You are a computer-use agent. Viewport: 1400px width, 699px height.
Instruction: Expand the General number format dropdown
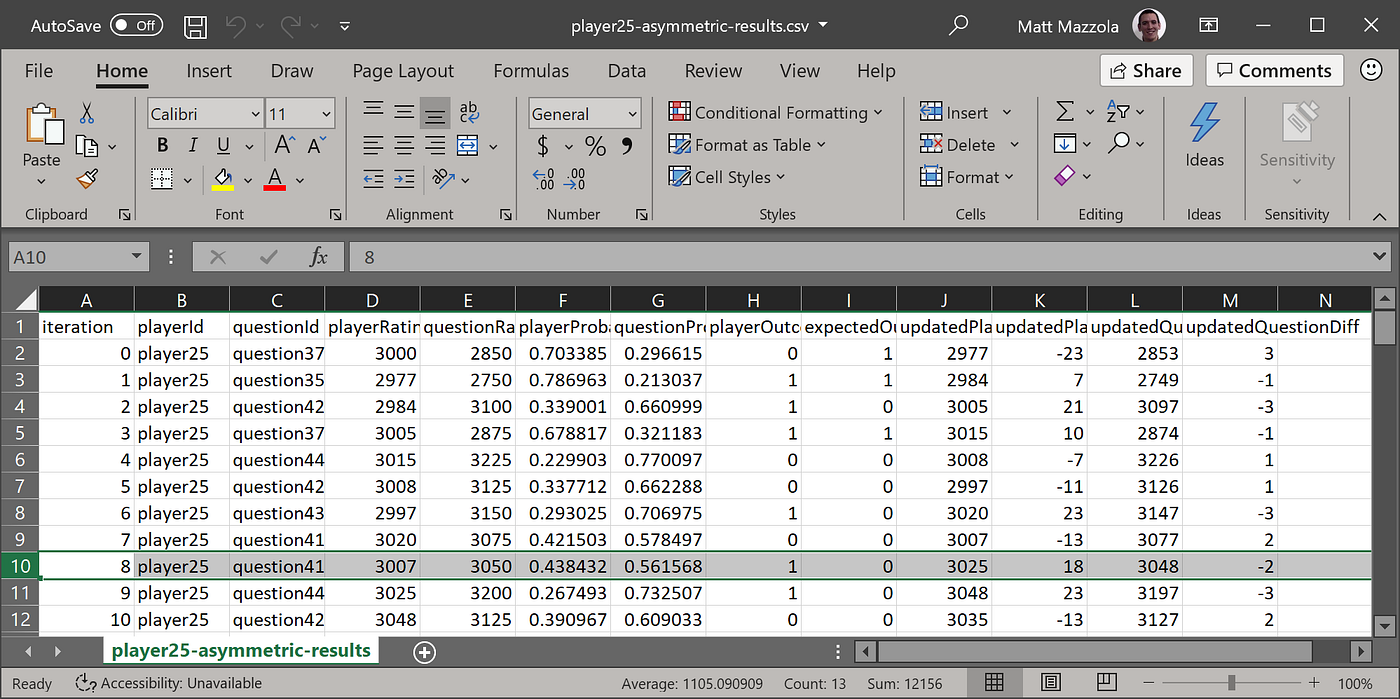pyautogui.click(x=632, y=114)
